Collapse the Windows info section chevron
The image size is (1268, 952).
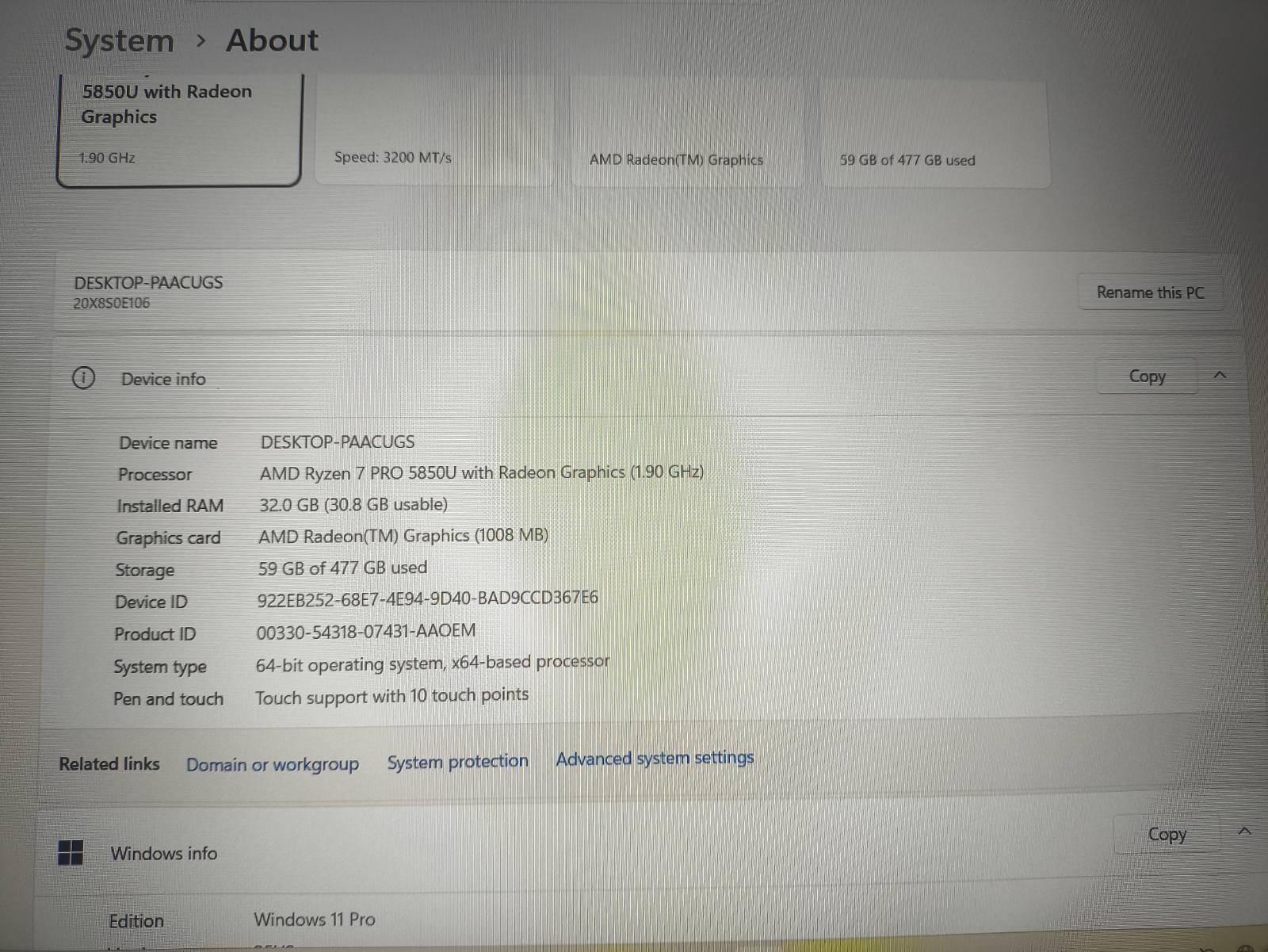1244,832
